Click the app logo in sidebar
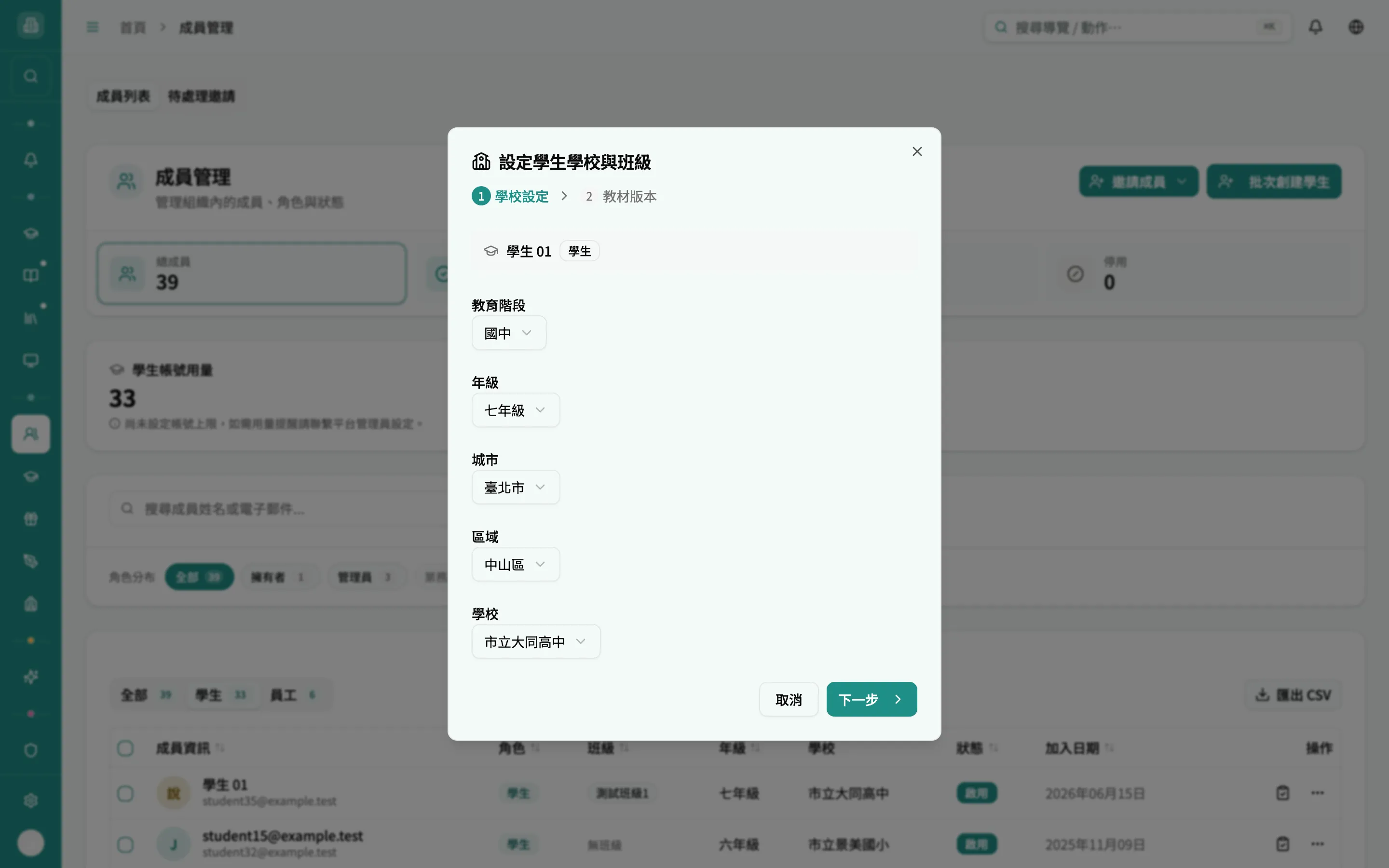1389x868 pixels. coord(31,25)
